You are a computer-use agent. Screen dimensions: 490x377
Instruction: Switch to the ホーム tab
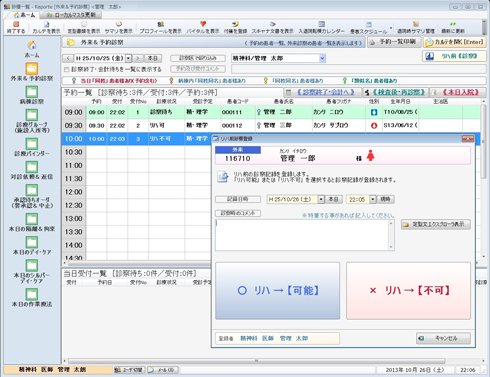coord(24,15)
